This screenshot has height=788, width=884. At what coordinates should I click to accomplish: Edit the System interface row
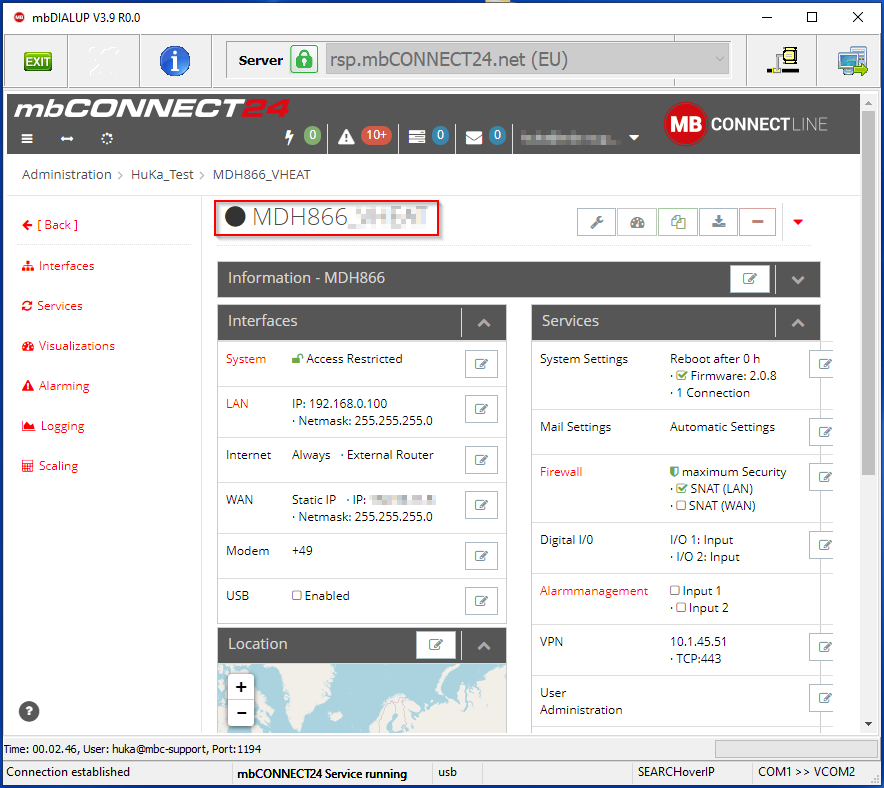point(481,364)
